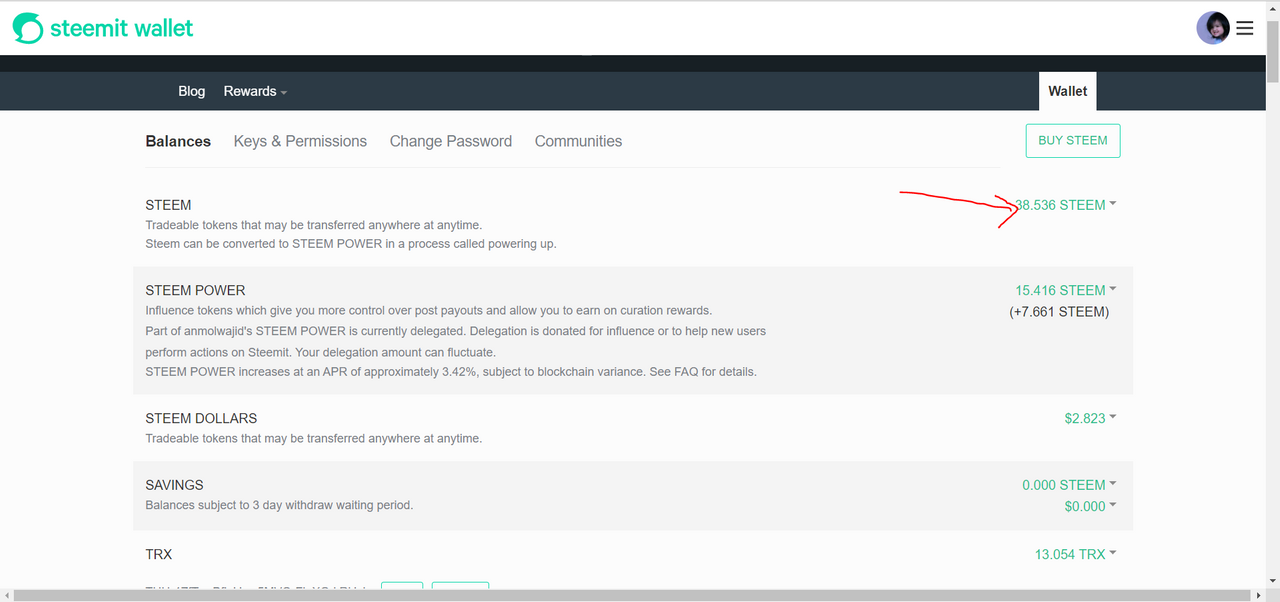
Task: Click the Steemit wallet logo icon
Action: click(x=27, y=28)
